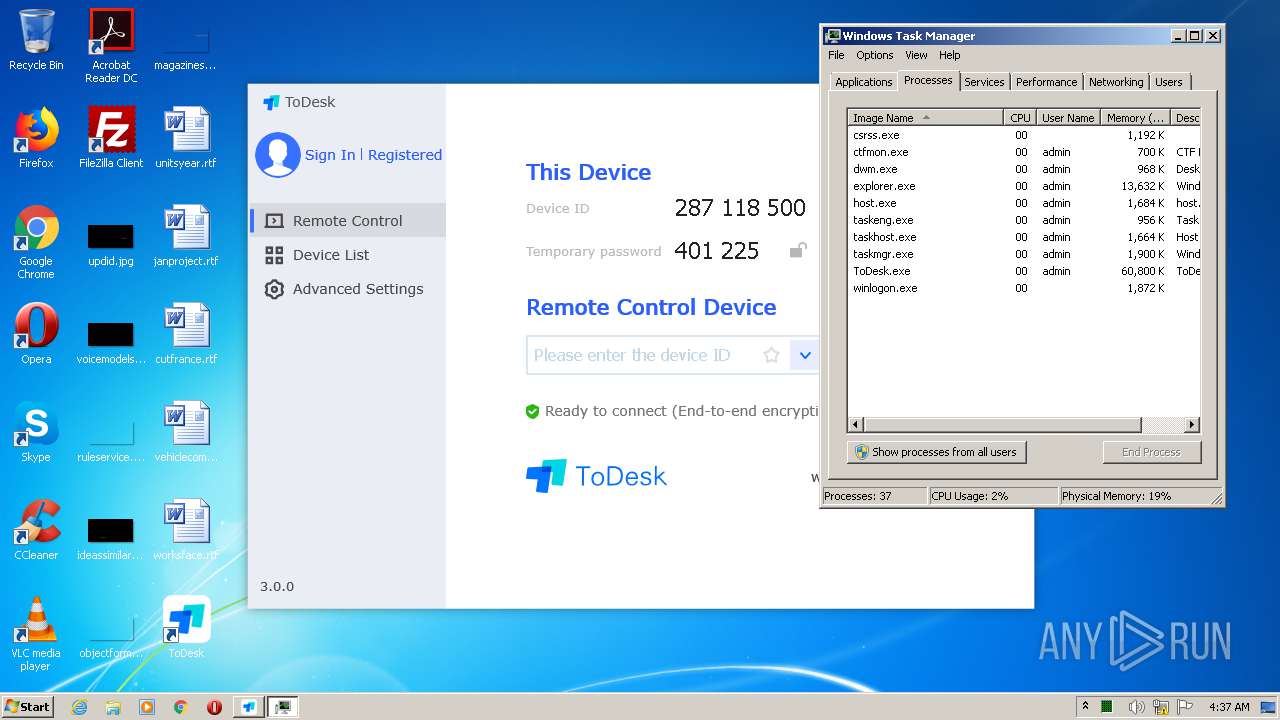The height and width of the screenshot is (720, 1280).
Task: Click the user avatar icon in ToDesk
Action: coord(278,155)
